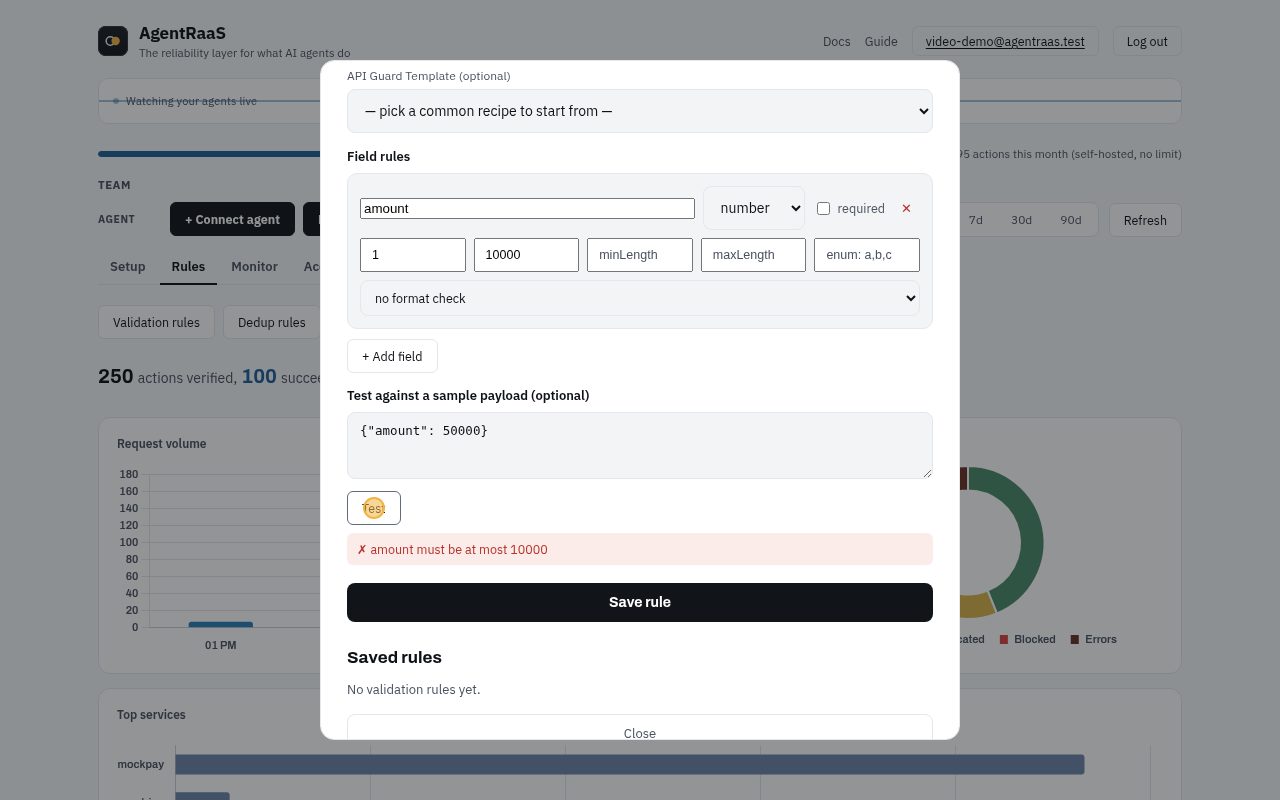The image size is (1280, 800).
Task: Run the Test button
Action: pyautogui.click(x=374, y=508)
